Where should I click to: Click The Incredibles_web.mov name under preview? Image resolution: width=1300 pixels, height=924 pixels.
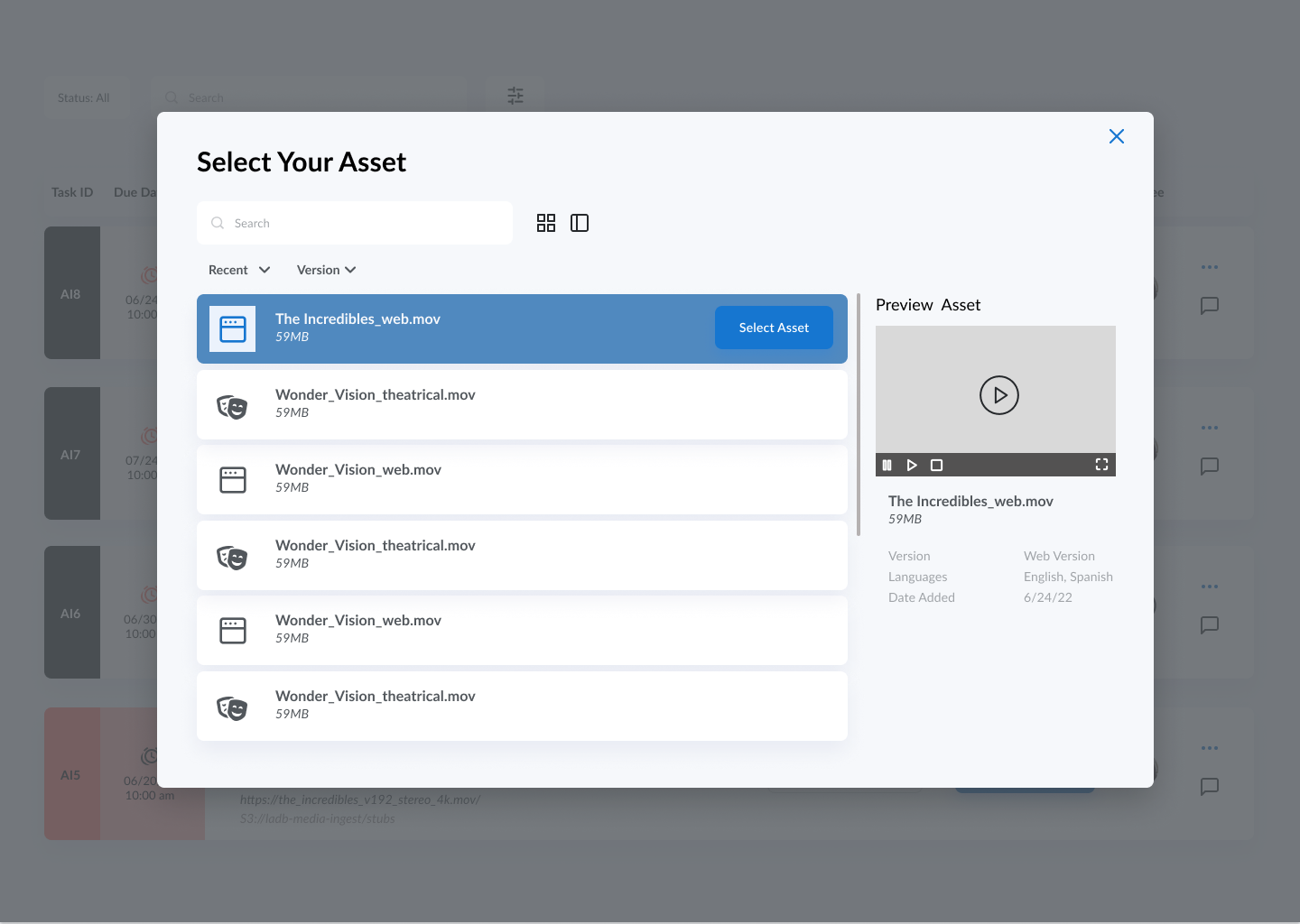(x=970, y=501)
